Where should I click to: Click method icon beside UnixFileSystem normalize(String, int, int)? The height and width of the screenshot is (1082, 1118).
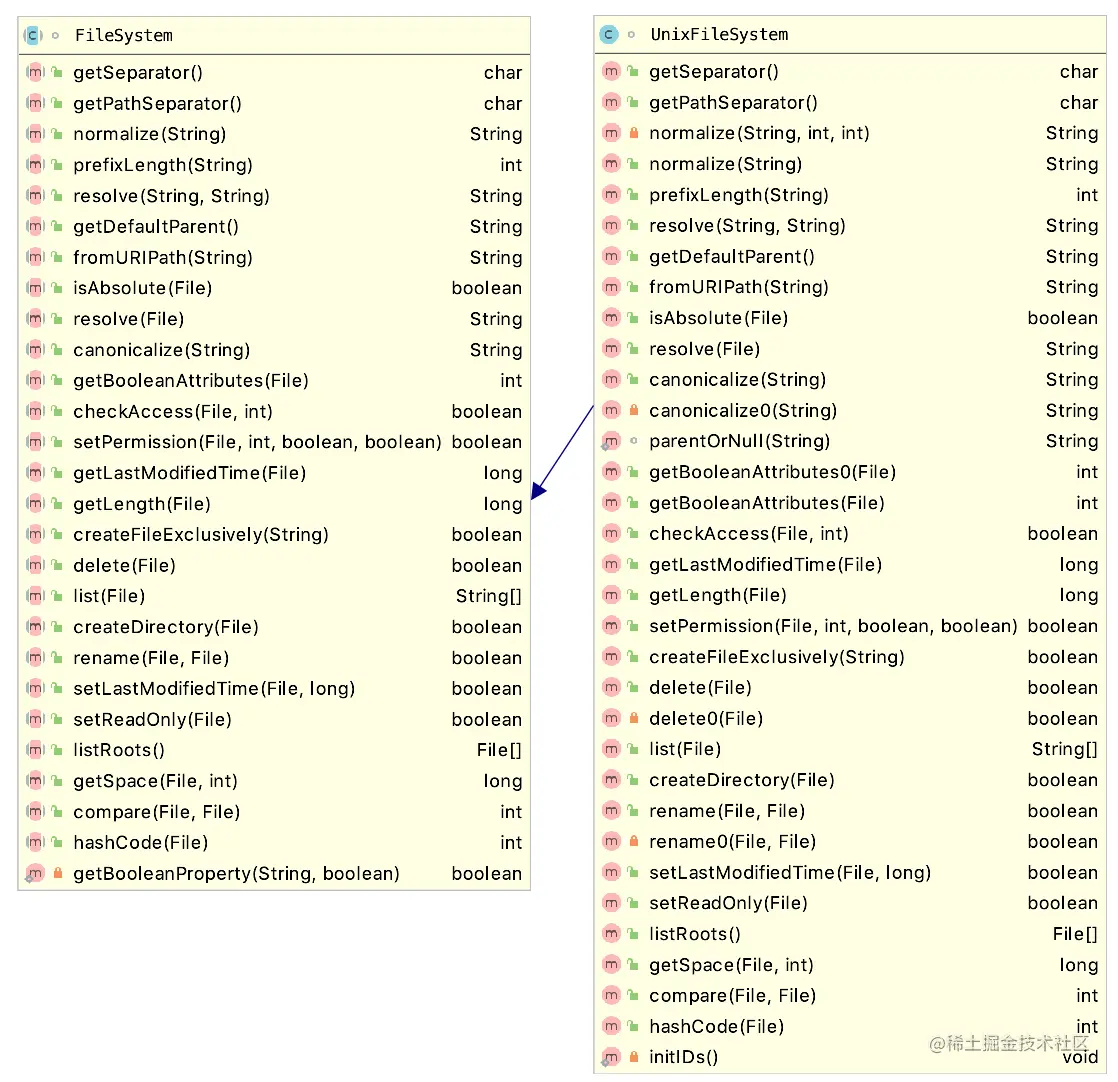coord(611,133)
